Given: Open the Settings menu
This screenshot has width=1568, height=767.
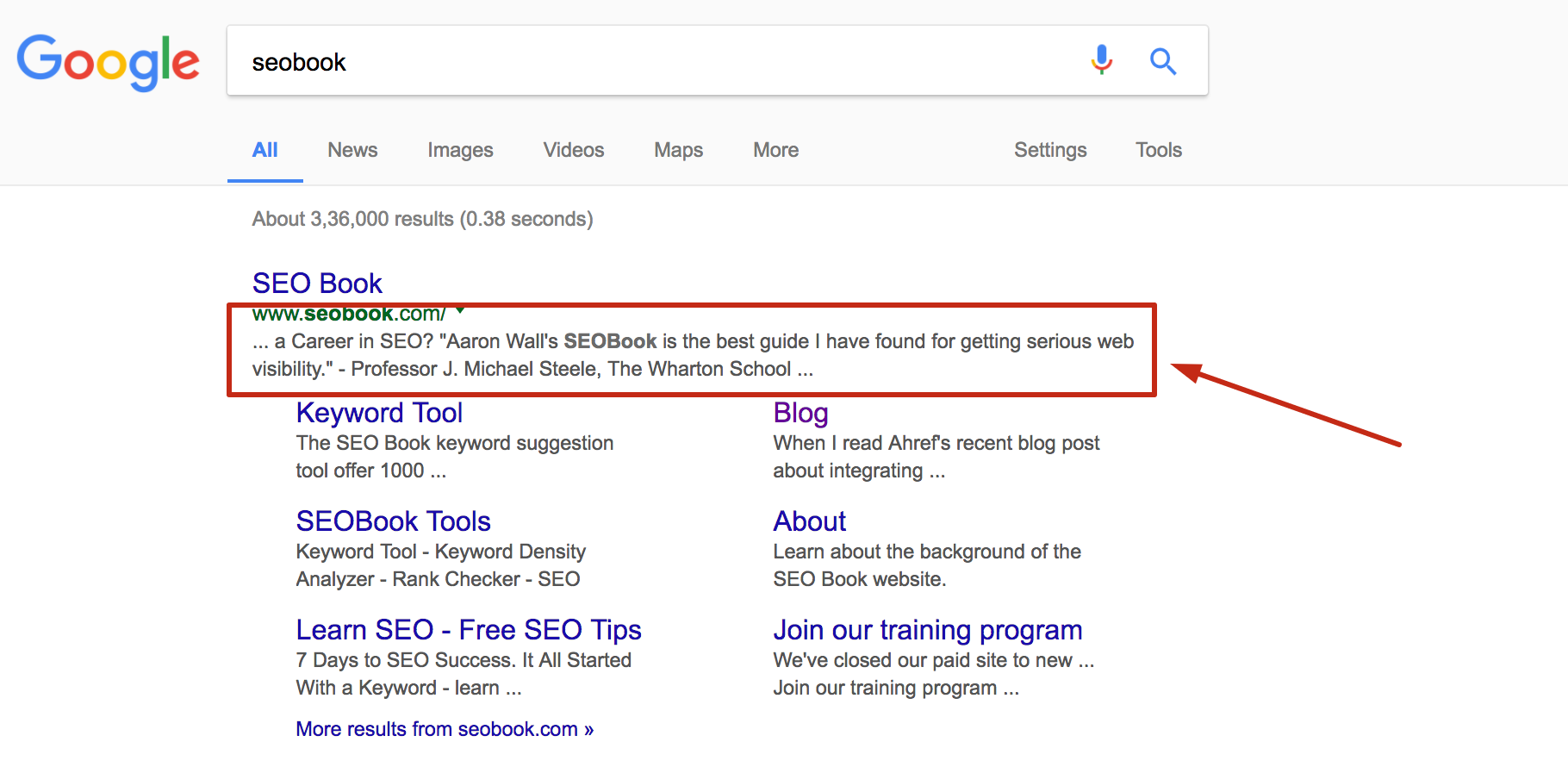Looking at the screenshot, I should (x=1050, y=150).
